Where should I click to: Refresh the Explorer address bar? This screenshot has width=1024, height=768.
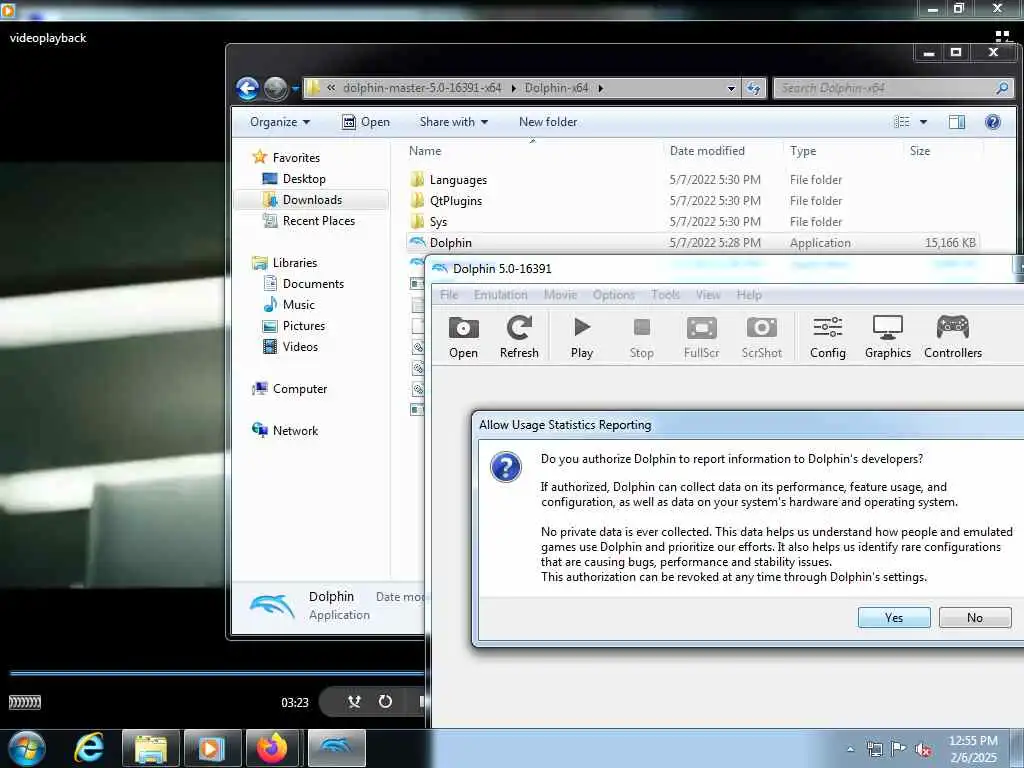point(754,88)
